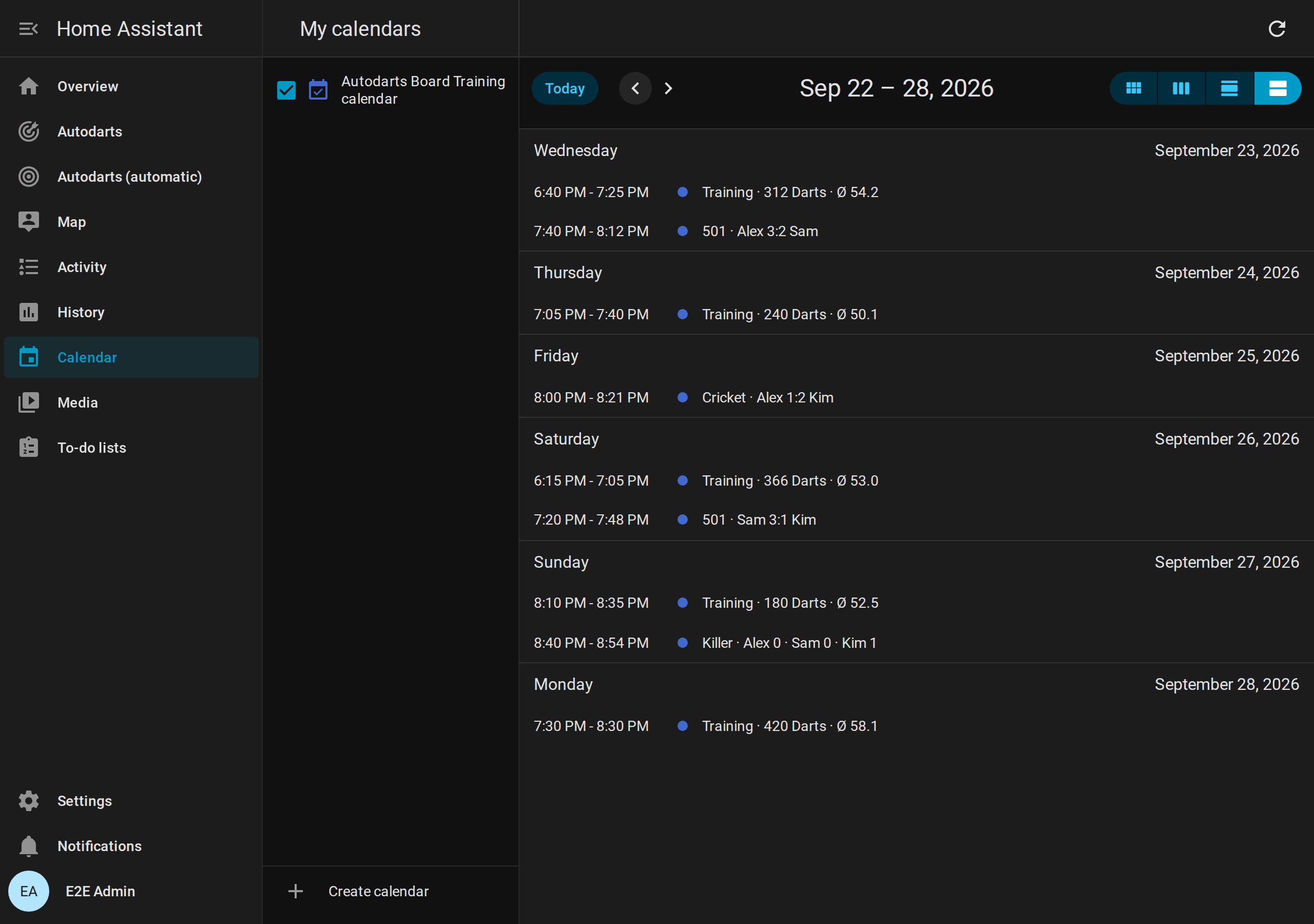
Task: Open the Media page
Action: point(131,402)
